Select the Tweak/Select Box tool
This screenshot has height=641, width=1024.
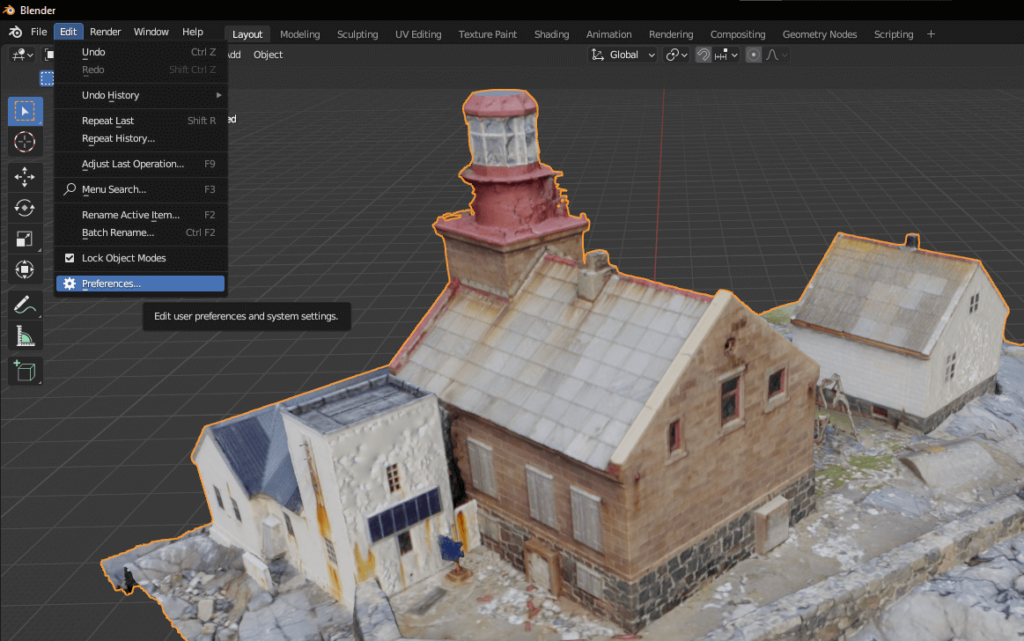click(24, 110)
